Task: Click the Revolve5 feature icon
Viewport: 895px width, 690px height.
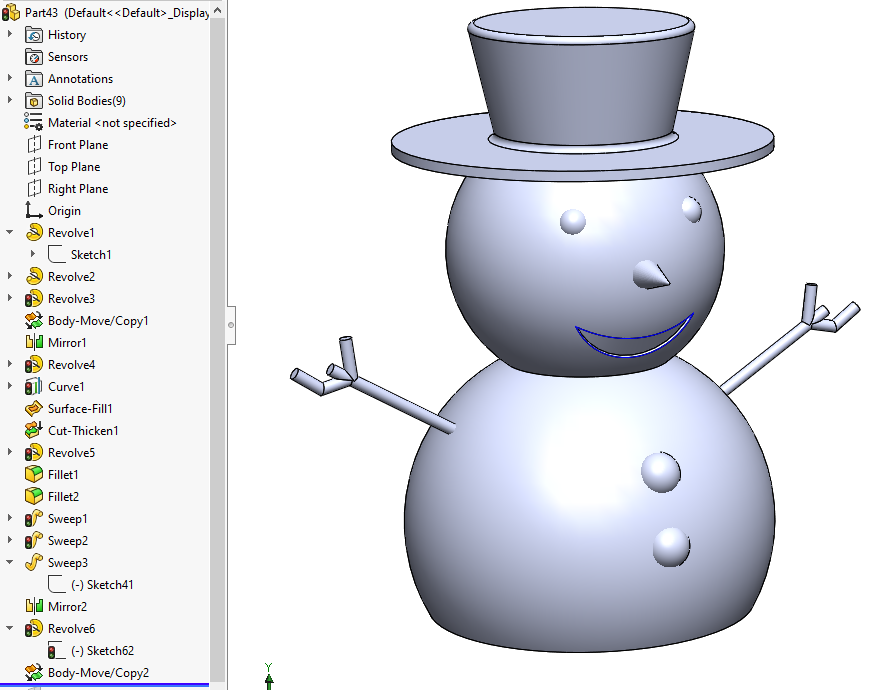Action: [x=34, y=453]
